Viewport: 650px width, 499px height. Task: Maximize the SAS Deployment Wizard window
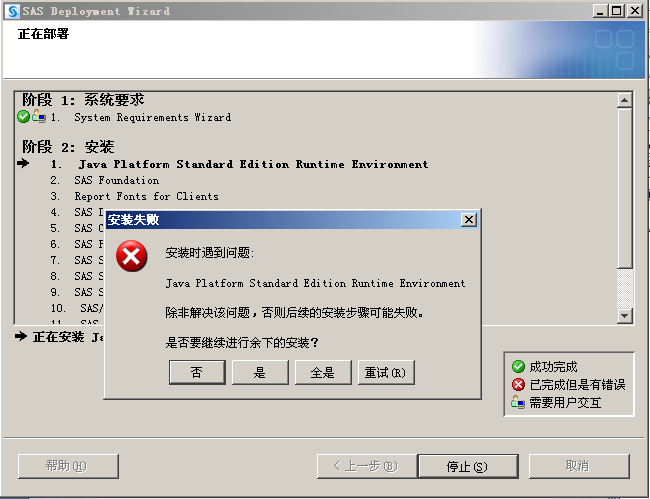click(616, 11)
